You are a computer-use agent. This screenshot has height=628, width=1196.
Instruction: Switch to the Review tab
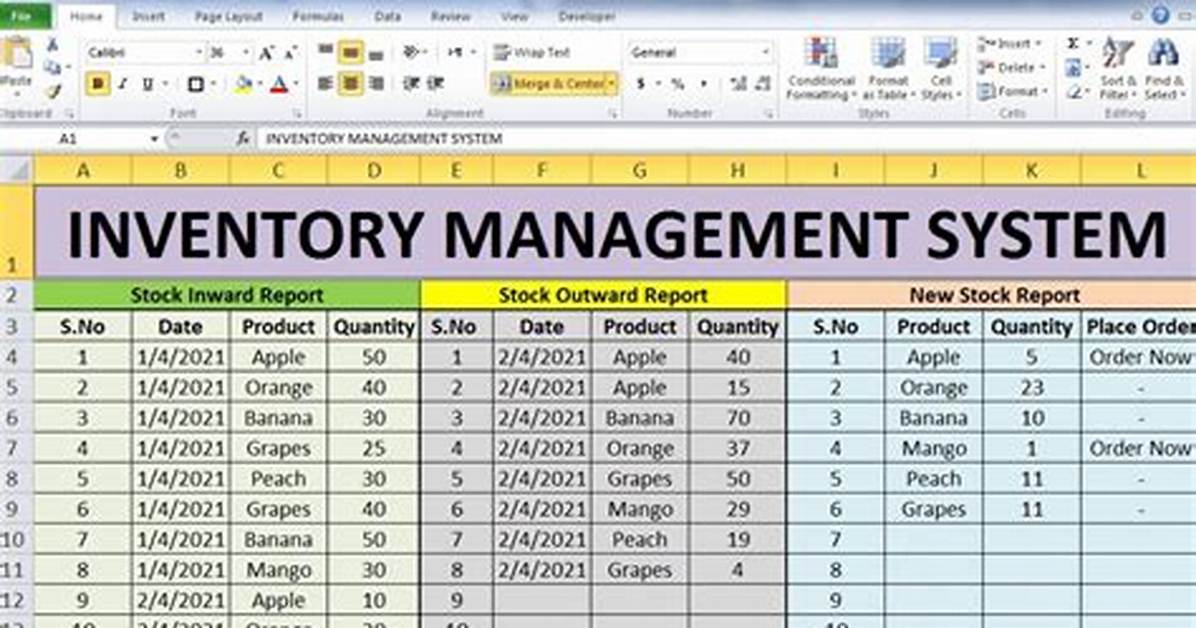pyautogui.click(x=450, y=16)
